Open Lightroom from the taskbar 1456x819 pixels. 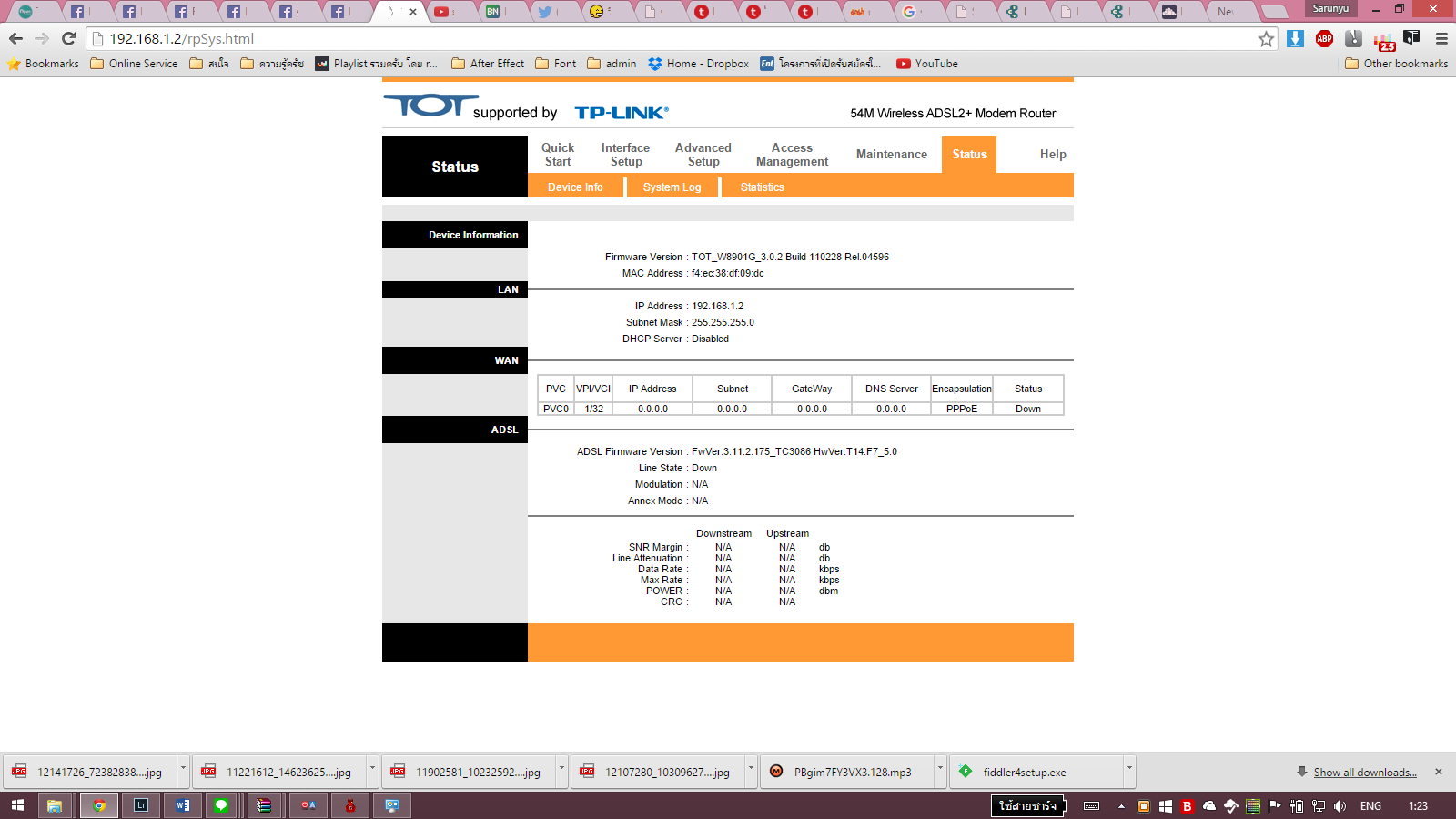tap(141, 805)
